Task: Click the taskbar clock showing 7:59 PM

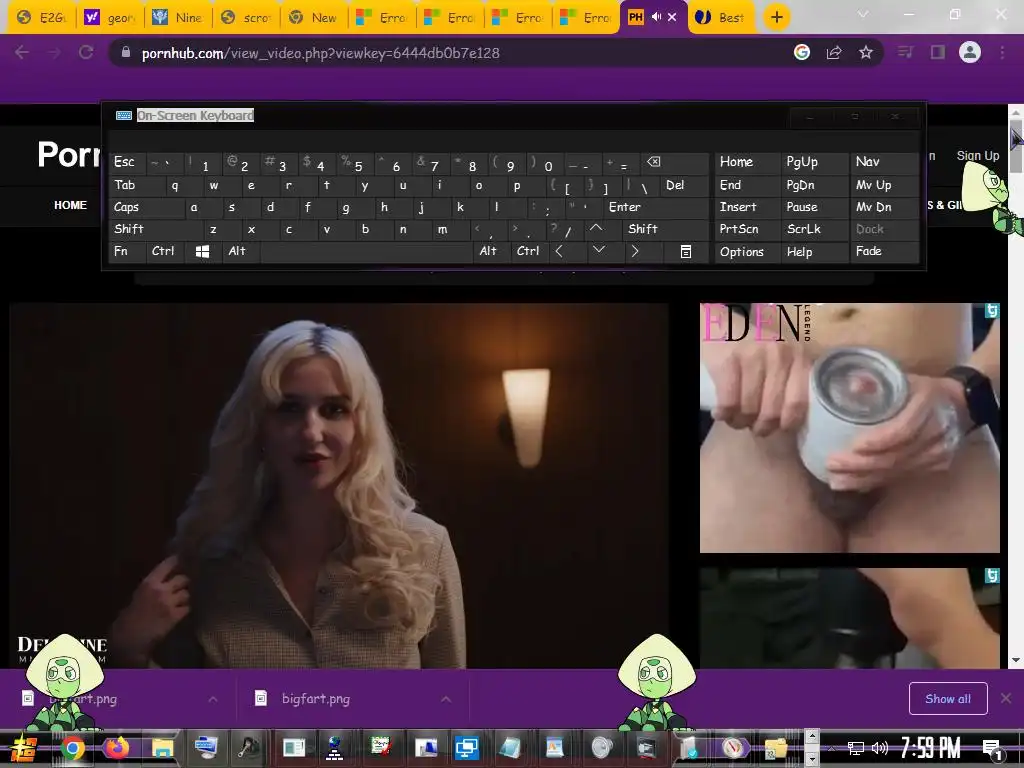Action: [930, 748]
